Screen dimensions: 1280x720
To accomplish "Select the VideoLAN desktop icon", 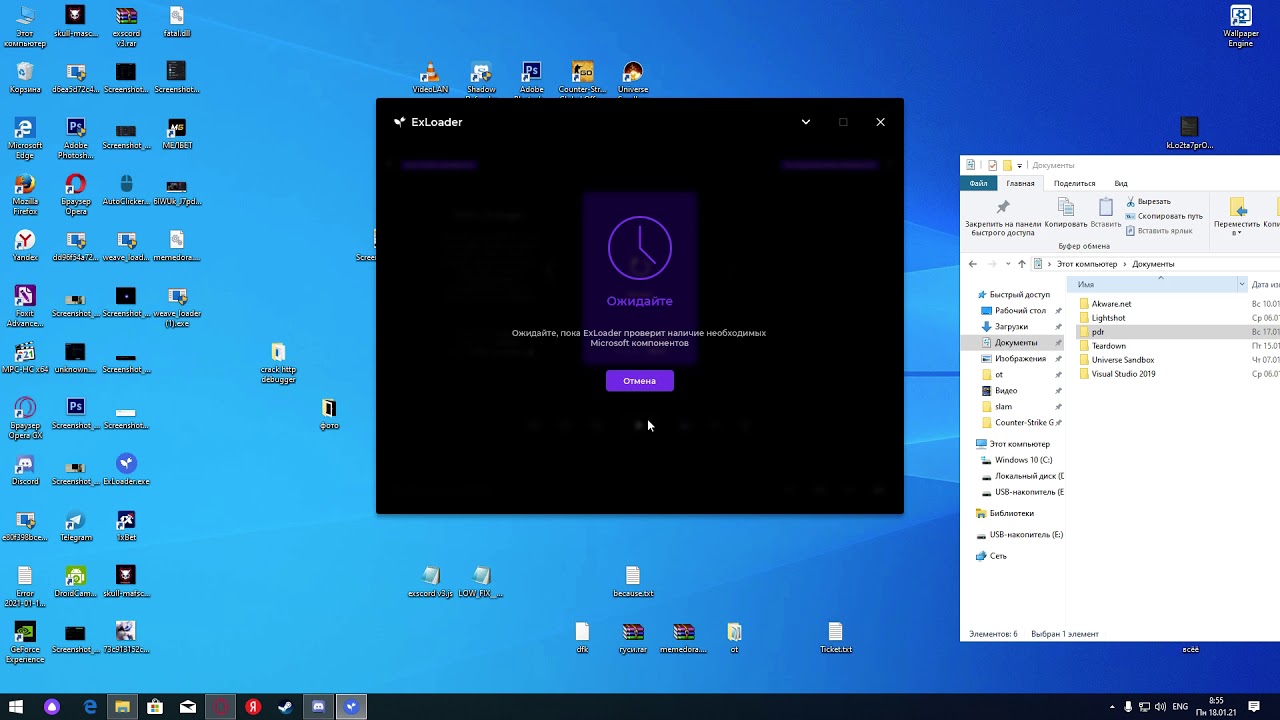I will pos(430,78).
